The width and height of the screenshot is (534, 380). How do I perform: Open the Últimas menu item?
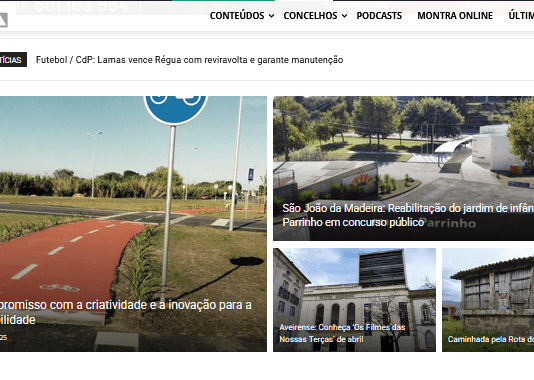pyautogui.click(x=521, y=16)
